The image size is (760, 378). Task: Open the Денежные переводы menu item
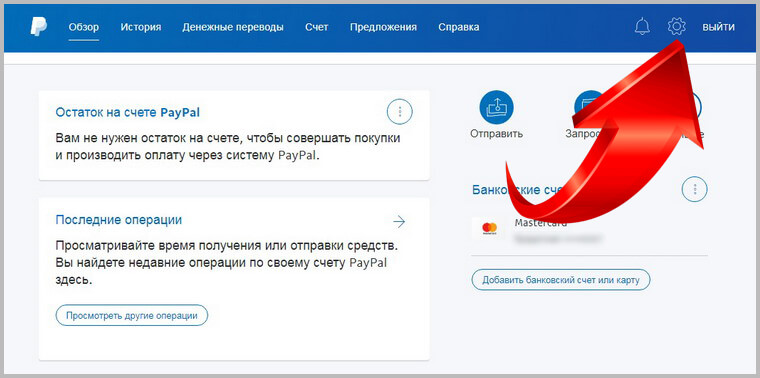[233, 27]
